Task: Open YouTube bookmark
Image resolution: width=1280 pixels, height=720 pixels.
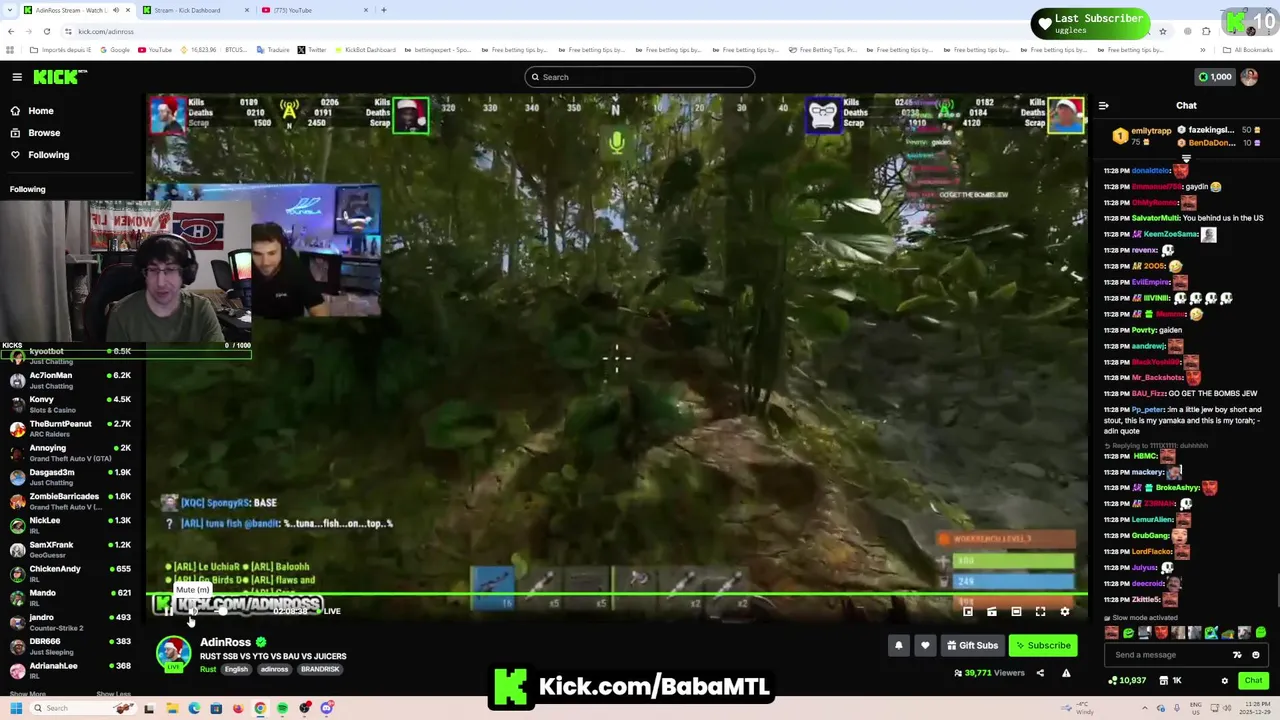Action: [155, 50]
